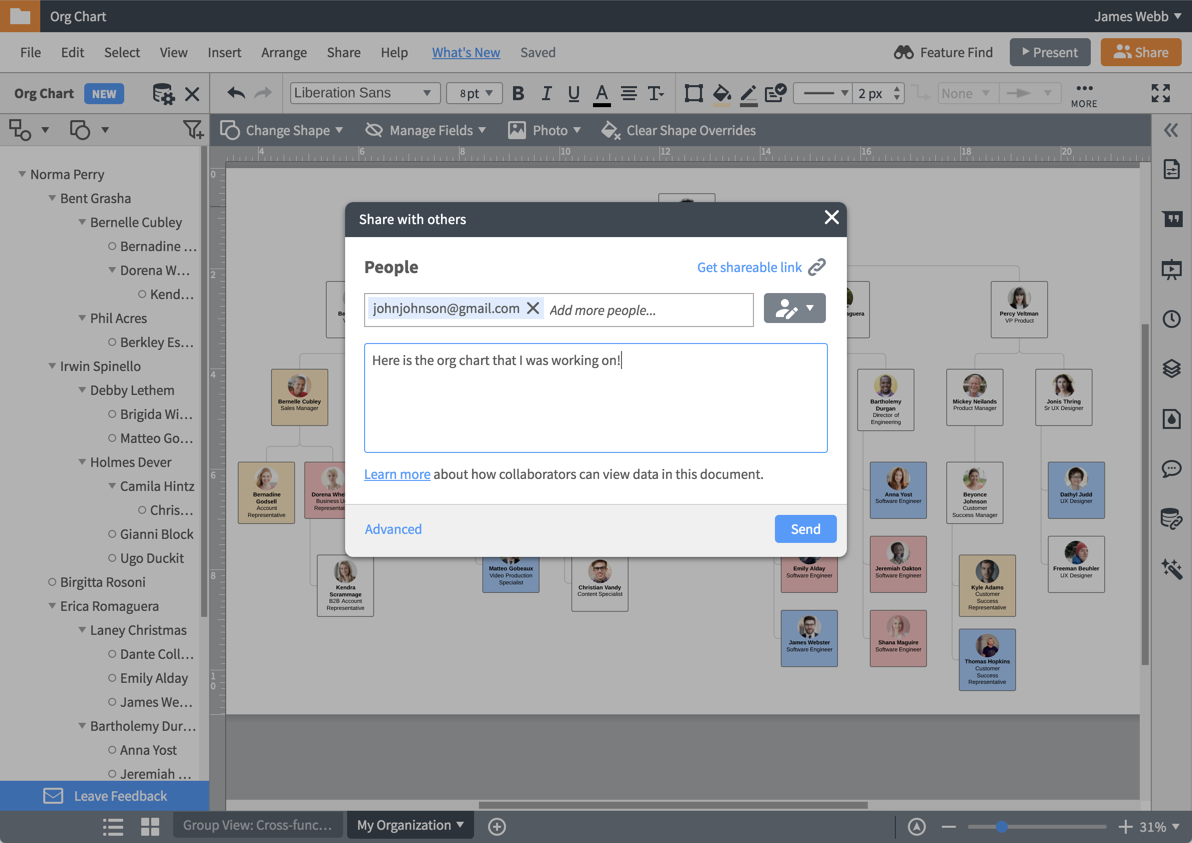This screenshot has height=843, width=1192.
Task: Open the Comments panel on right sidebar
Action: [x=1171, y=468]
